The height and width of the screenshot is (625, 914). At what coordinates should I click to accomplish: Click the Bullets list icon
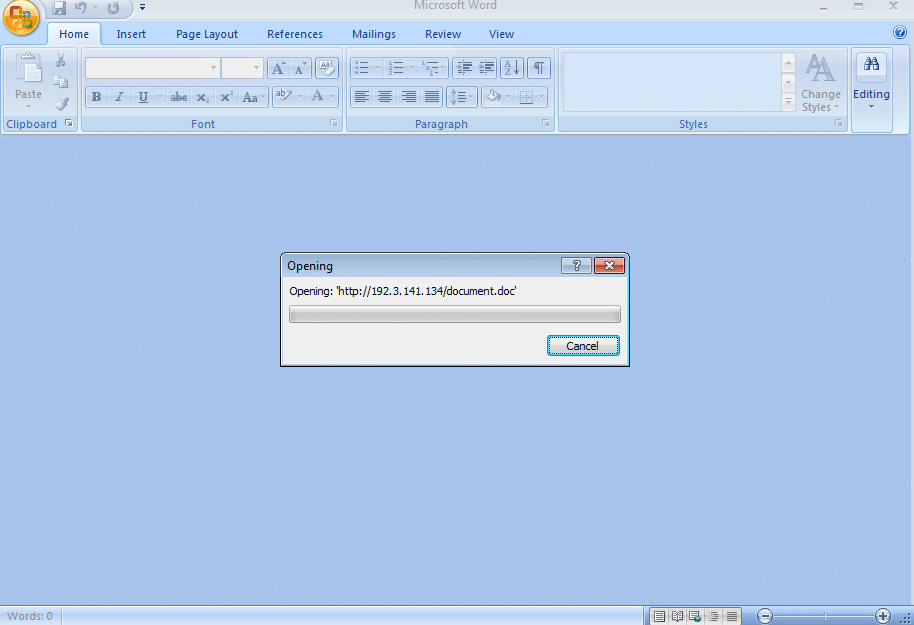(x=362, y=68)
